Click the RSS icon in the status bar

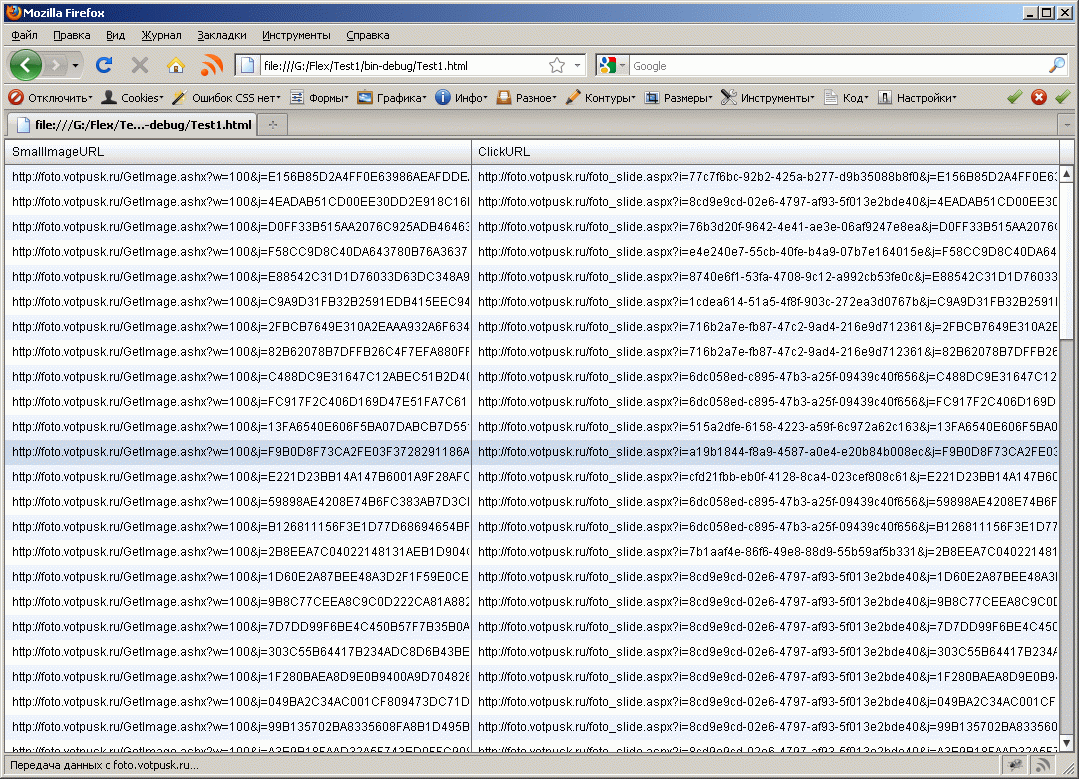(1043, 765)
